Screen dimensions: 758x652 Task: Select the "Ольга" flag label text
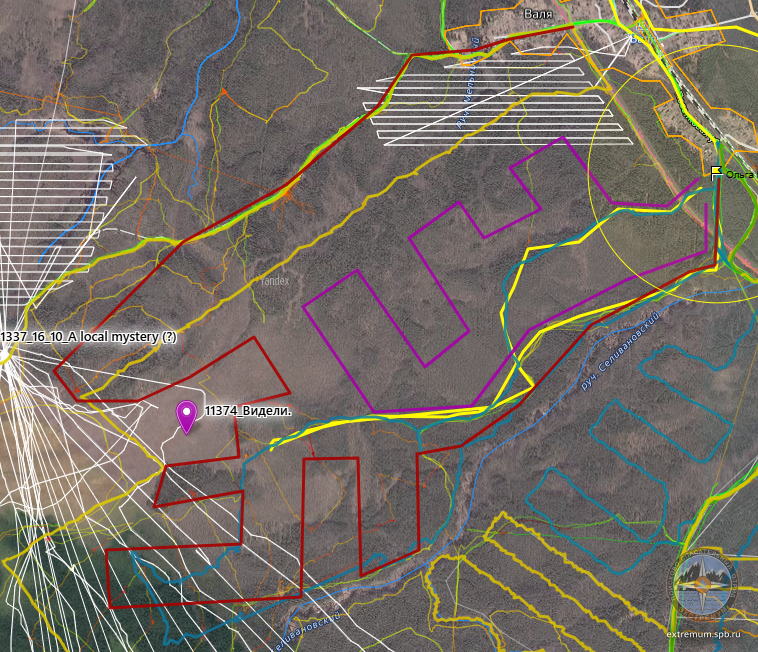pyautogui.click(x=741, y=175)
